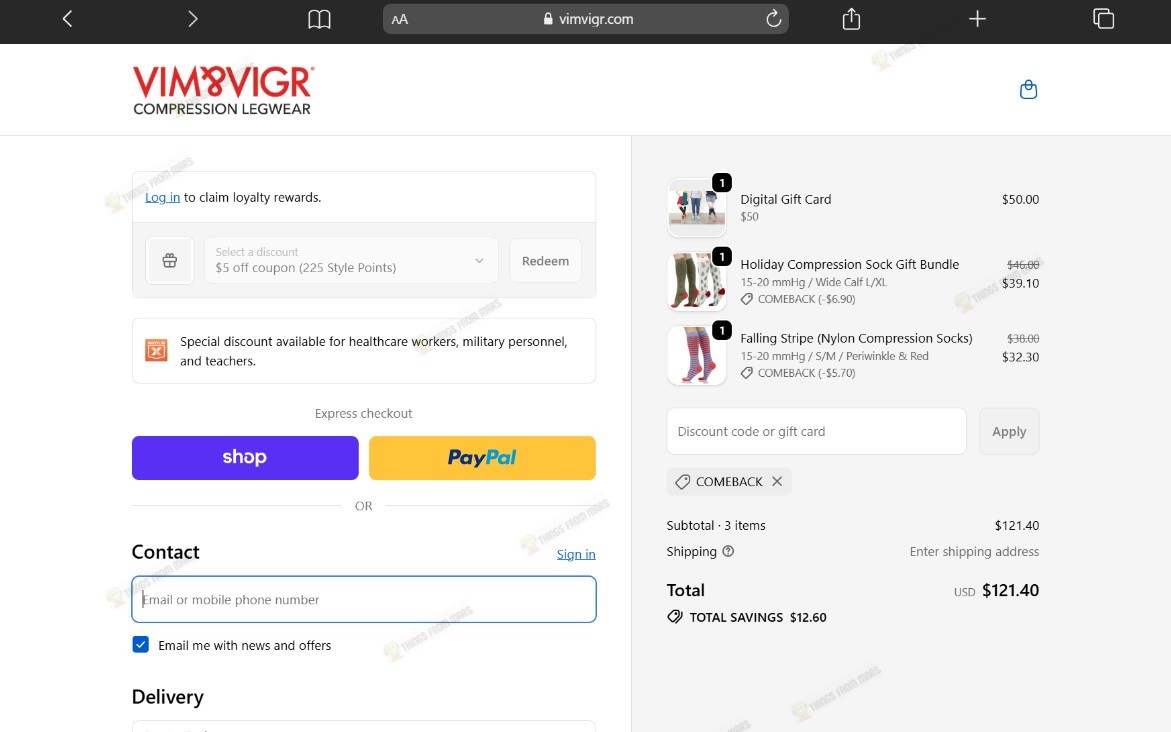Open the shopping bag cart icon
Screen dimensions: 1171x732
(x=1028, y=90)
